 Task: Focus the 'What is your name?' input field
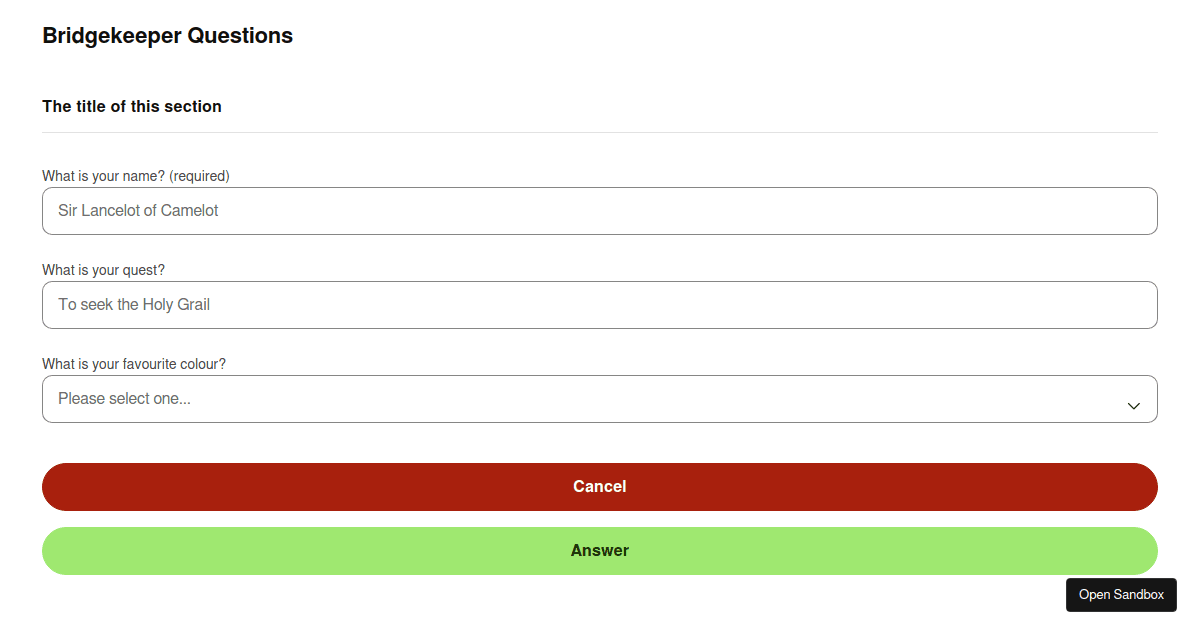pyautogui.click(x=600, y=211)
